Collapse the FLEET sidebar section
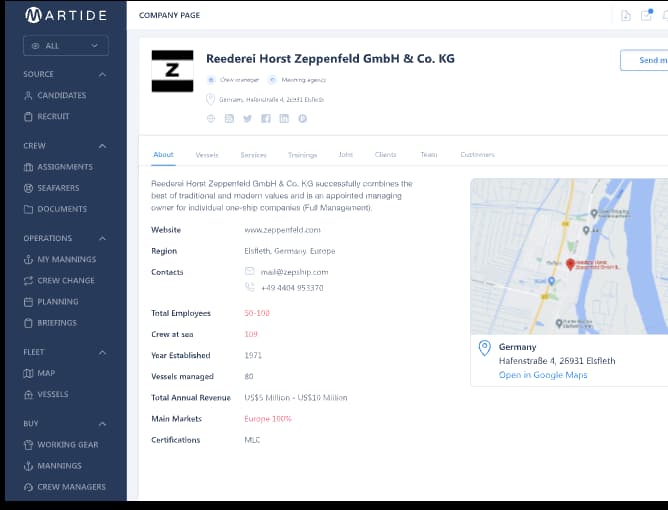This screenshot has height=510, width=668. point(102,353)
